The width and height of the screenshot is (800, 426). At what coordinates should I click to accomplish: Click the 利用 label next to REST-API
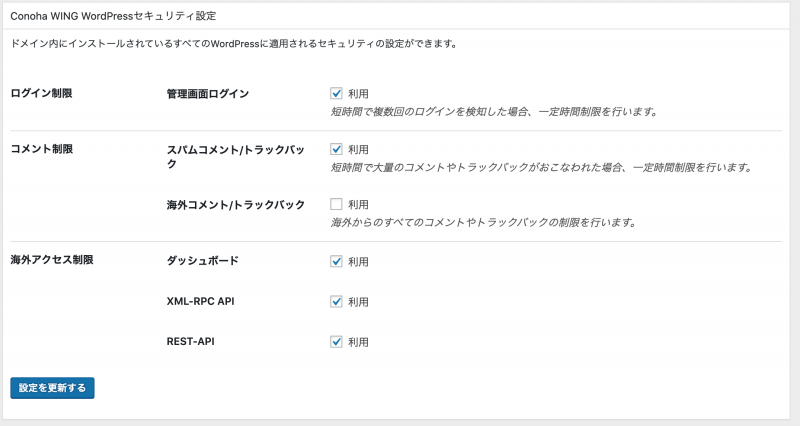[358, 342]
